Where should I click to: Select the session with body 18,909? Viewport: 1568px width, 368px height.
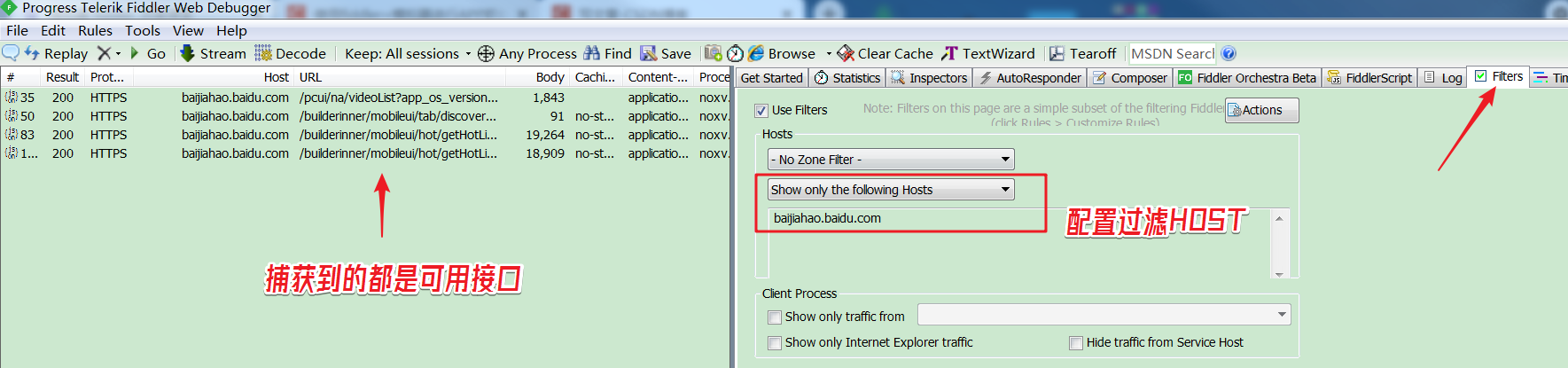click(x=364, y=153)
